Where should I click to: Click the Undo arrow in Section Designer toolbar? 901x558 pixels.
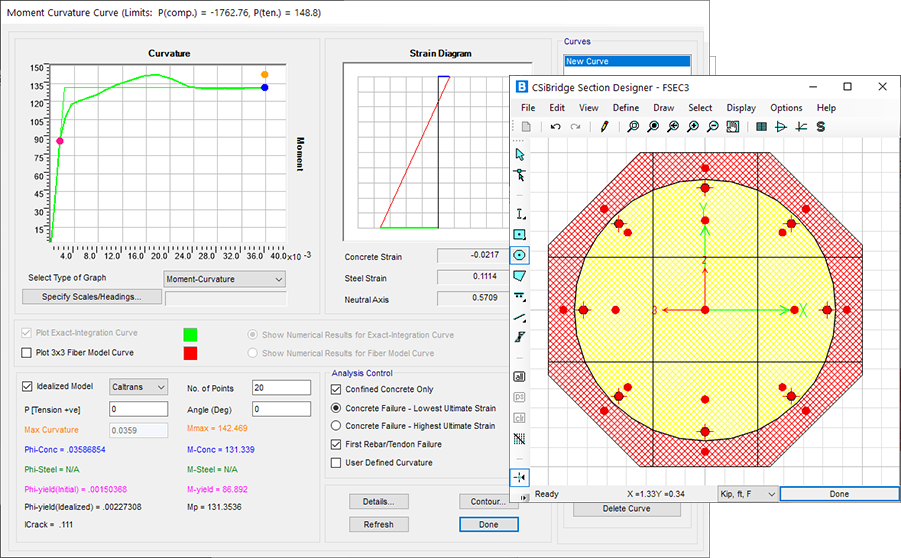(x=555, y=126)
